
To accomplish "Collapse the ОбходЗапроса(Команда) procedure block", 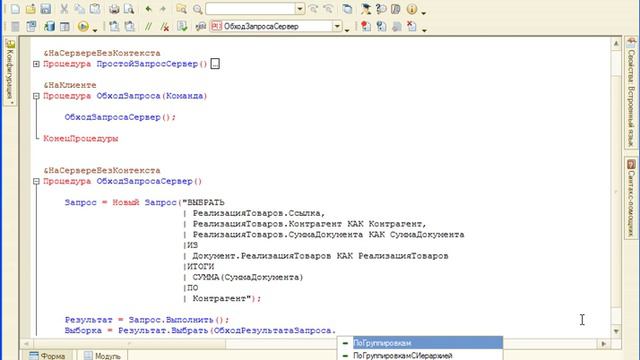I will [x=36, y=96].
